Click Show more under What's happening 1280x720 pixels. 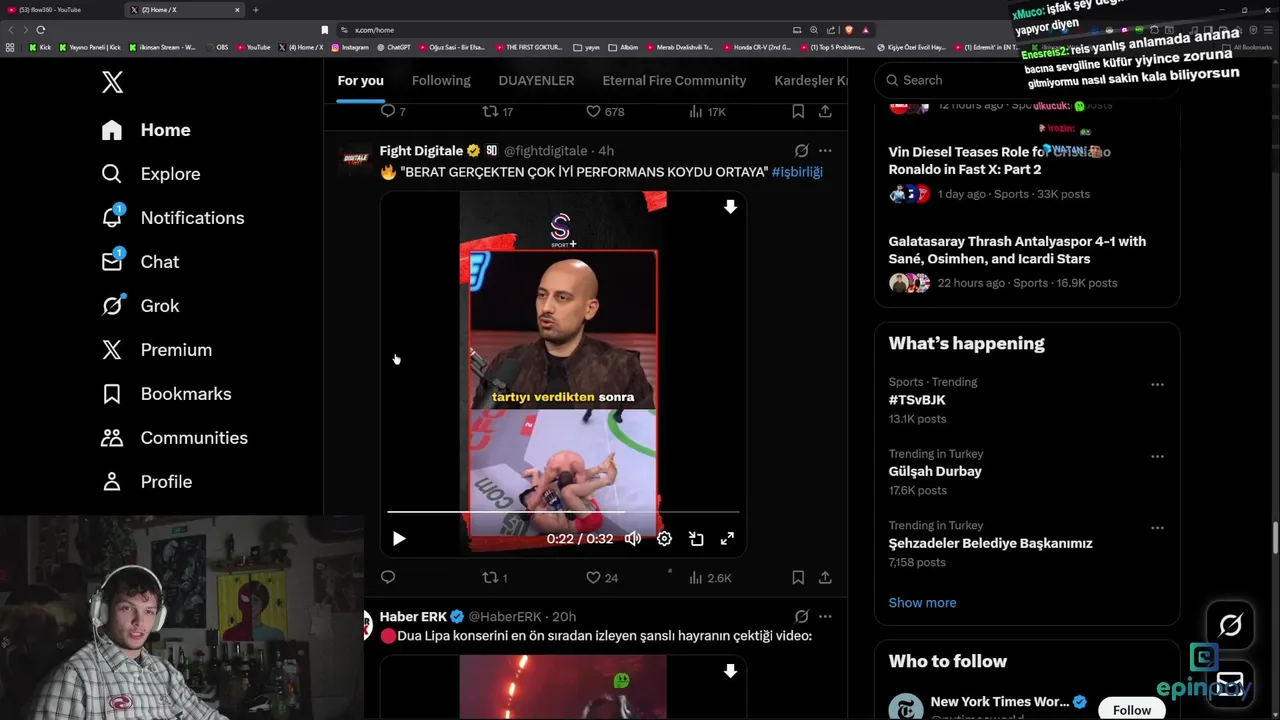coord(922,603)
